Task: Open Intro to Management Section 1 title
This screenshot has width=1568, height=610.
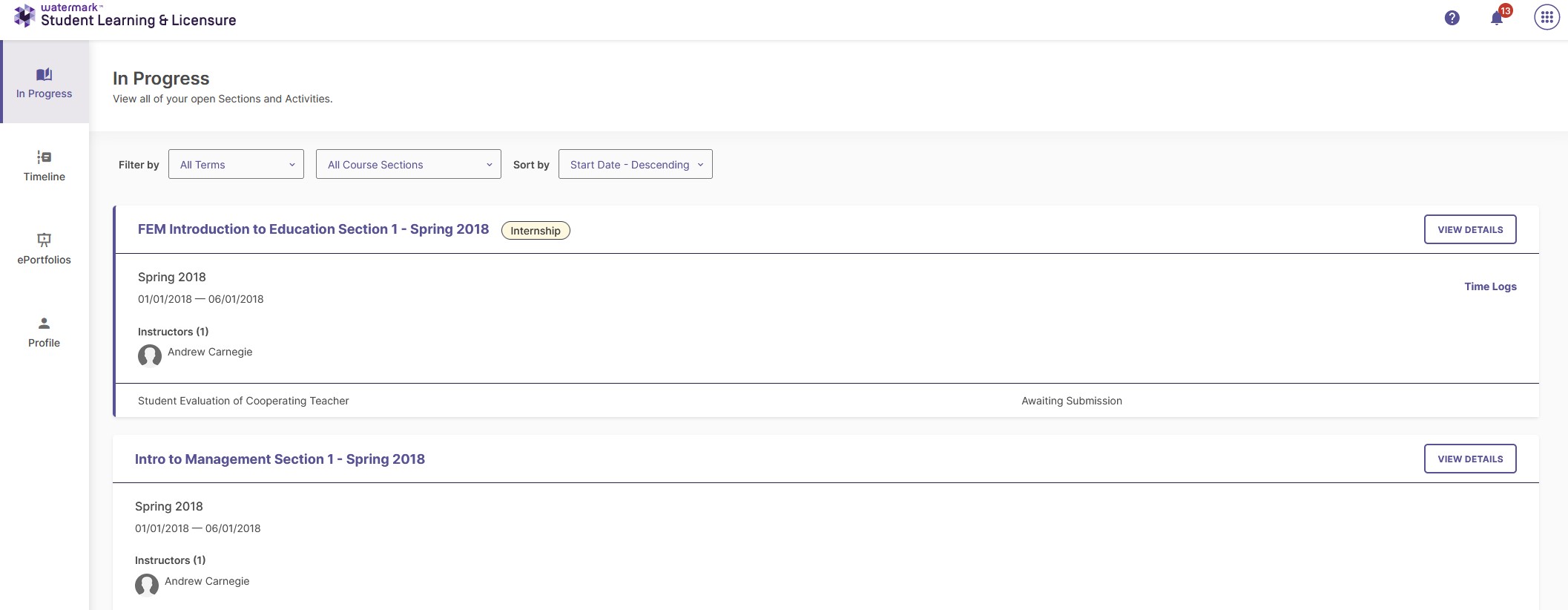Action: 280,459
